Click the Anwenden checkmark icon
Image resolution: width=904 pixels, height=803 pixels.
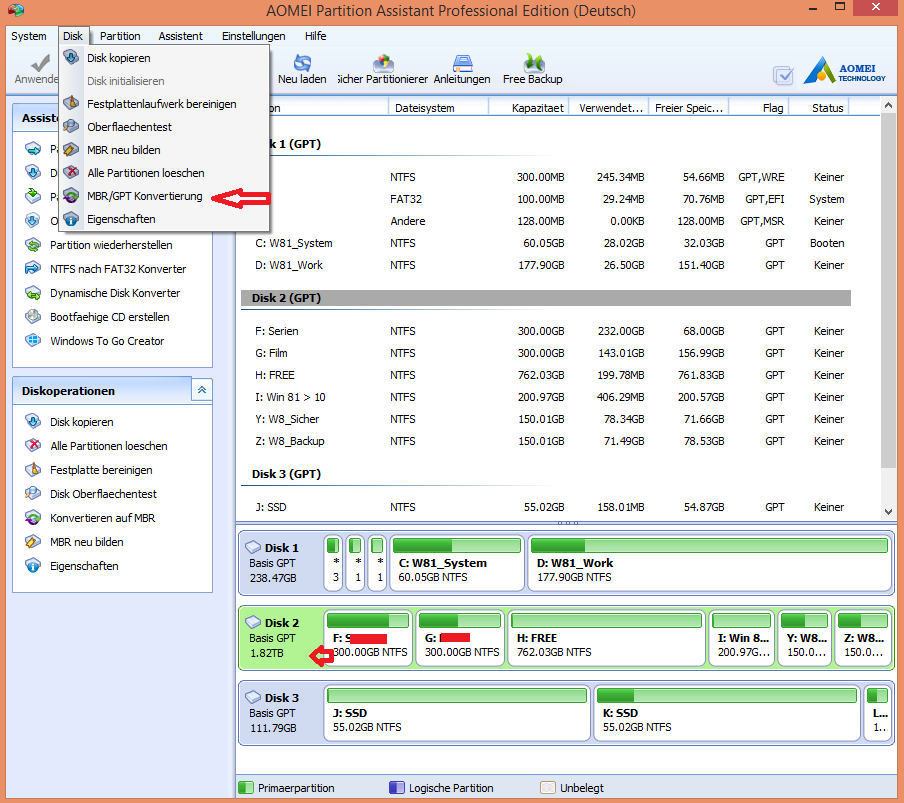click(40, 63)
